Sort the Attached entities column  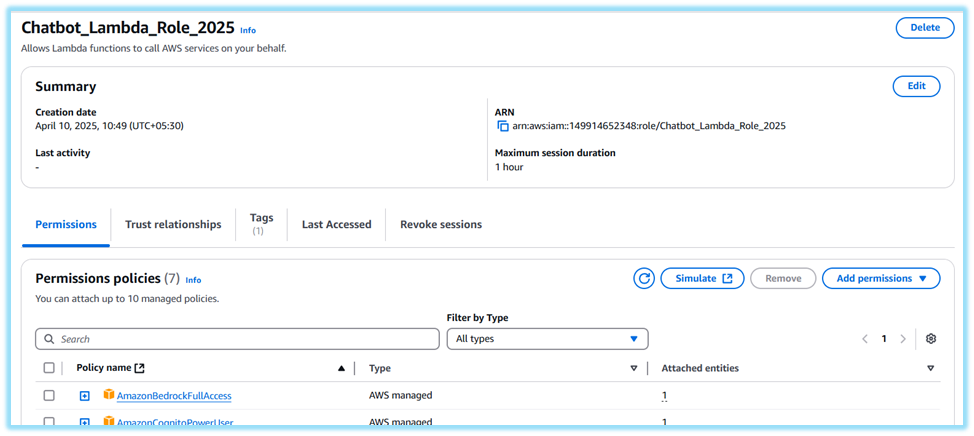931,368
